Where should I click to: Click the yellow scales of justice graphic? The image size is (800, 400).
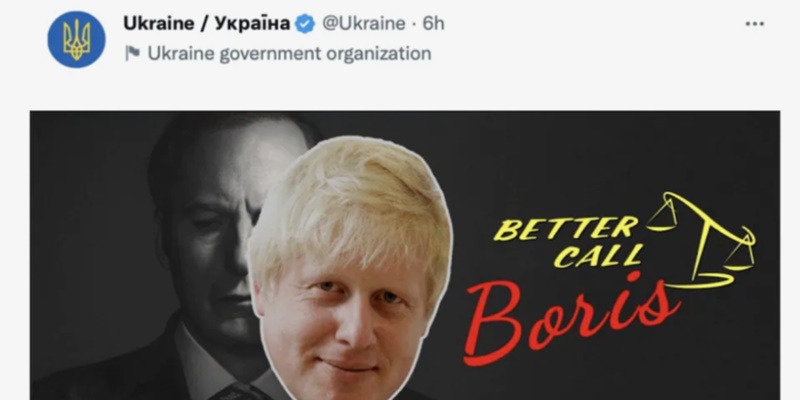[700, 240]
